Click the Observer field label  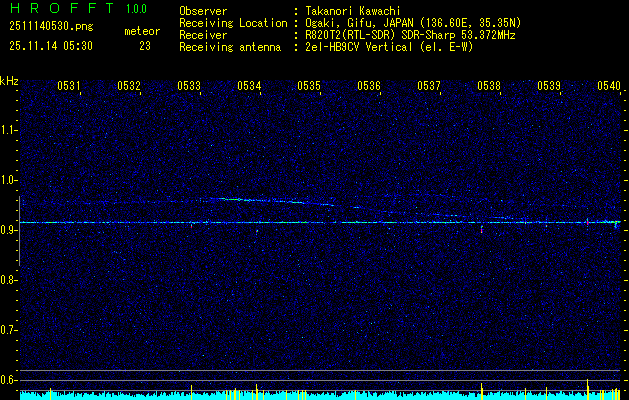(x=203, y=11)
